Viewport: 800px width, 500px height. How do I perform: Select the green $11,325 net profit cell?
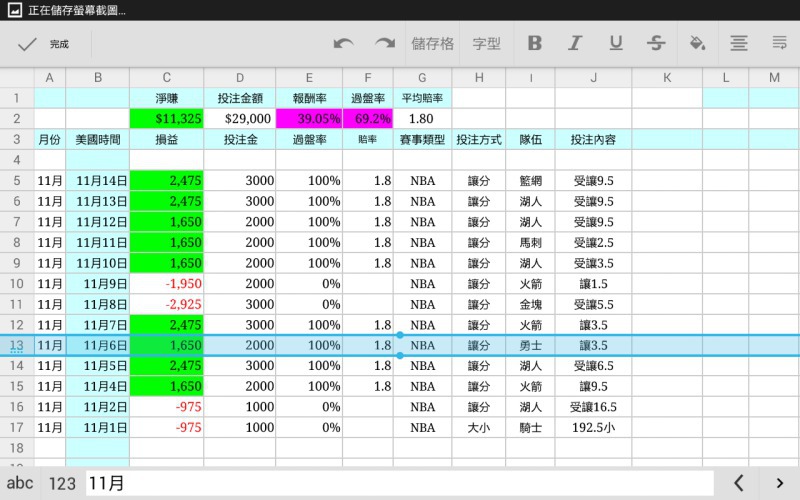click(x=166, y=119)
